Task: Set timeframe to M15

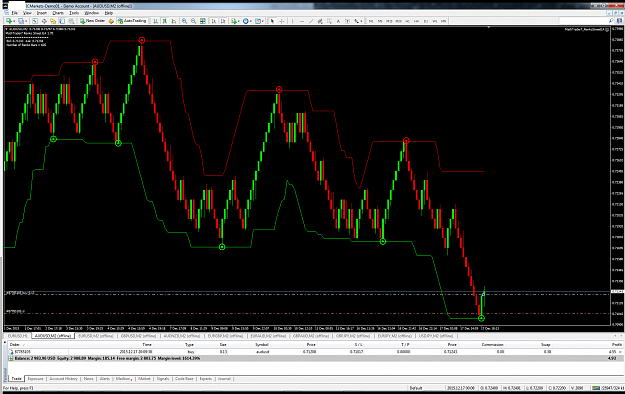Action: (x=389, y=21)
